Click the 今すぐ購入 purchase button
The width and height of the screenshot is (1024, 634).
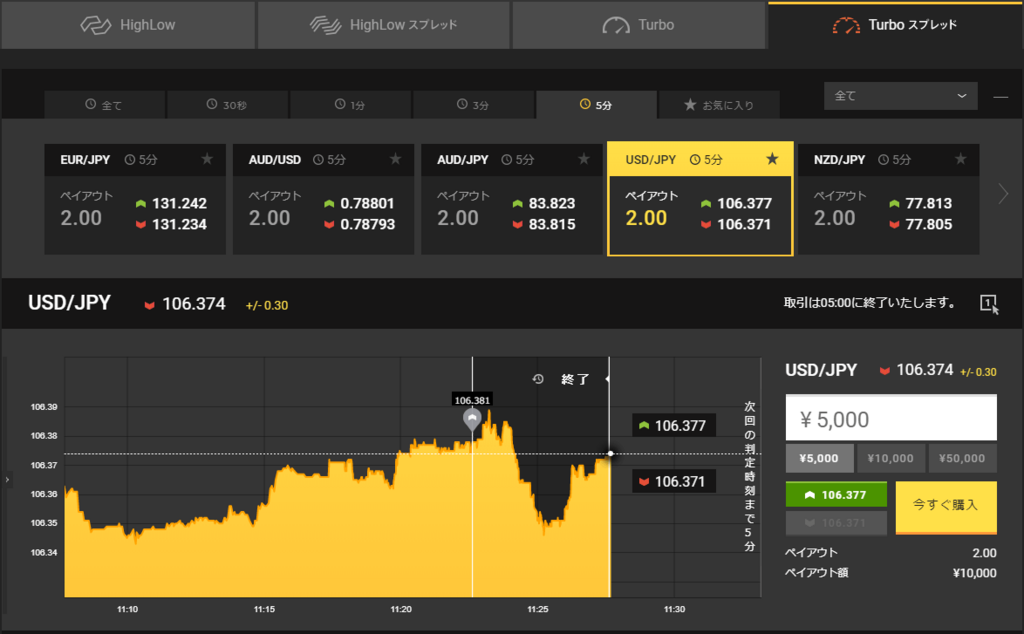[945, 508]
